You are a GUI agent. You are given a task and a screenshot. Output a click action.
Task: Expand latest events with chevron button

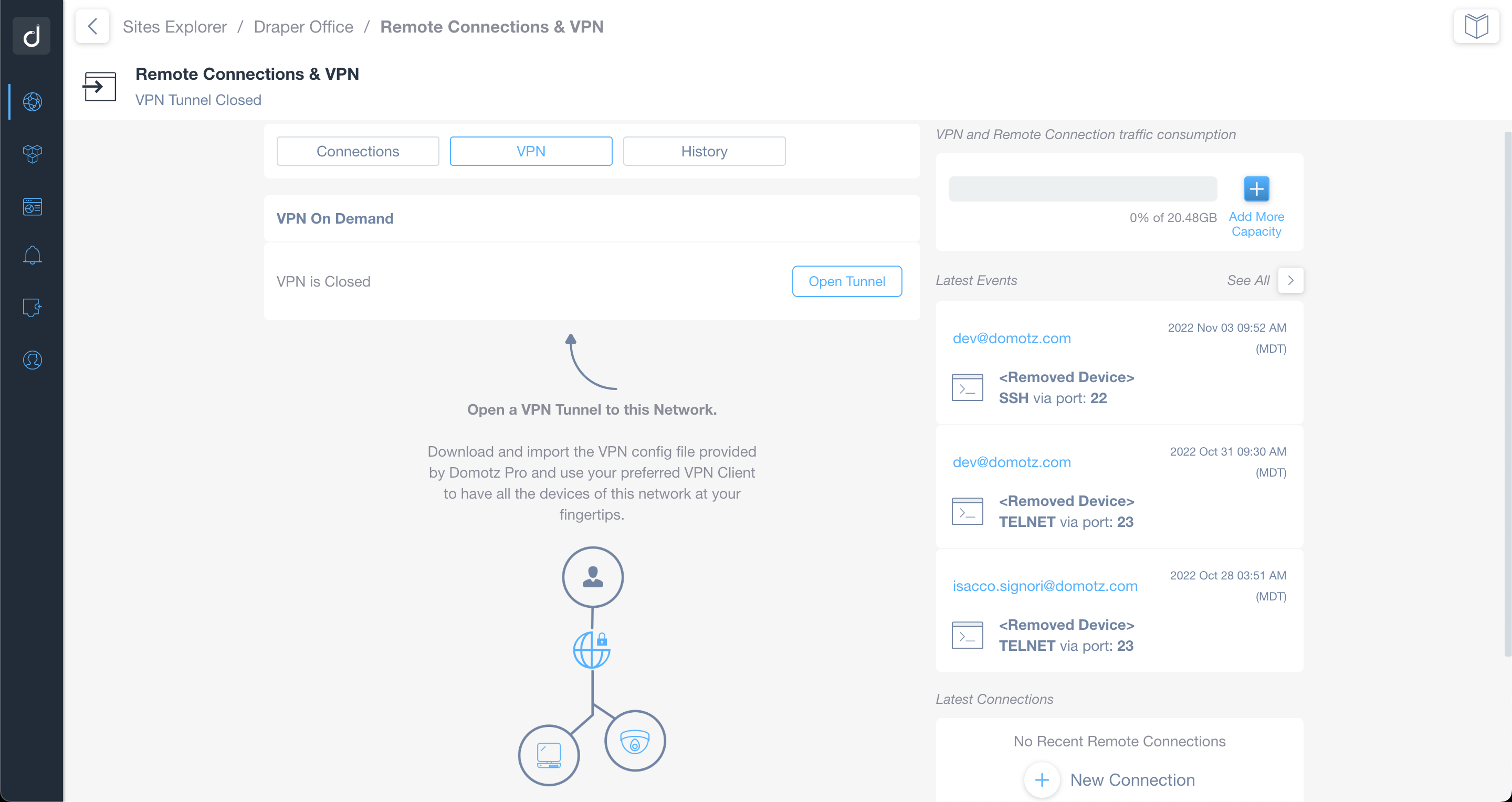[x=1290, y=280]
